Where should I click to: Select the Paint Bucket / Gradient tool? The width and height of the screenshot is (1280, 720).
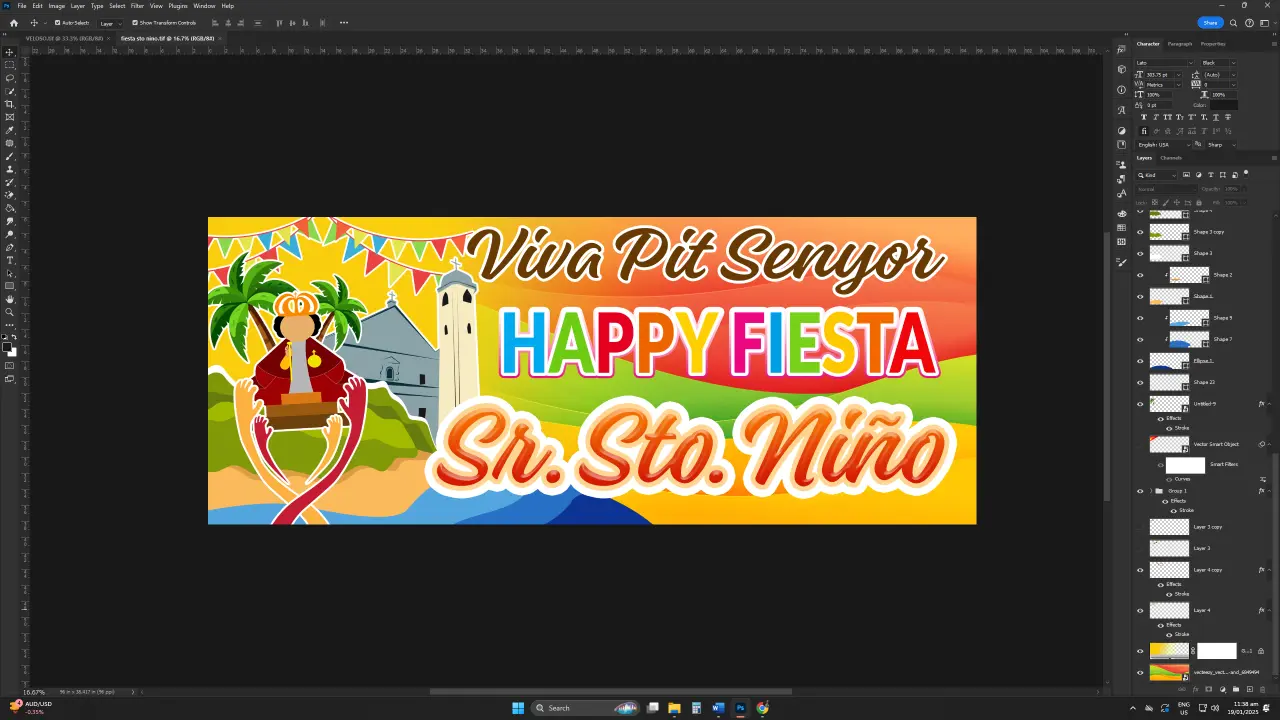10,208
